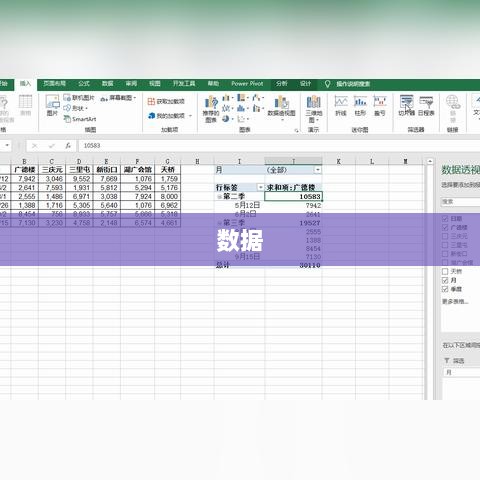
Task: Click the 盈亏 win/loss sparkline icon
Action: [x=380, y=101]
